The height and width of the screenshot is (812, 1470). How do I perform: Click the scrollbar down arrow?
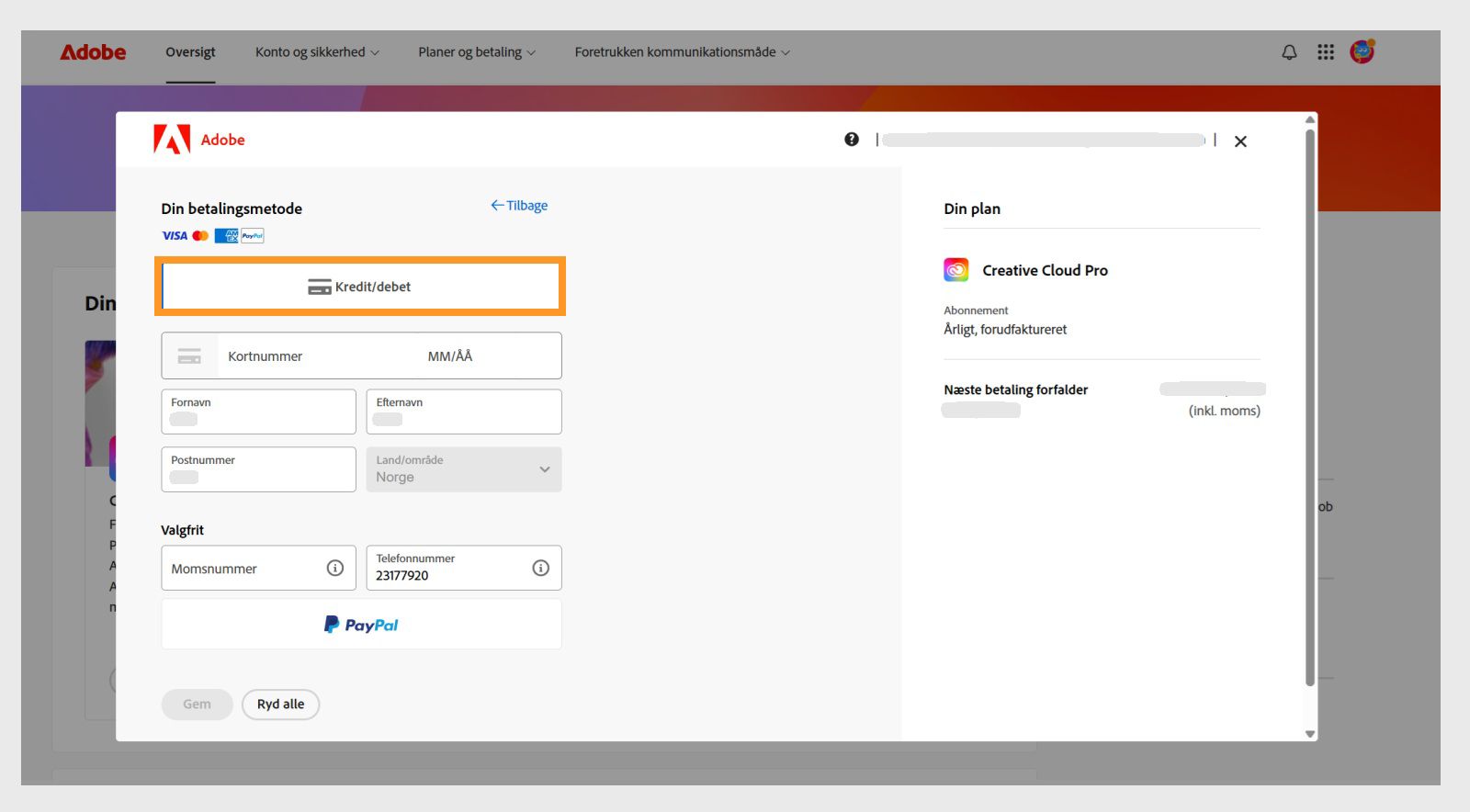(1310, 734)
